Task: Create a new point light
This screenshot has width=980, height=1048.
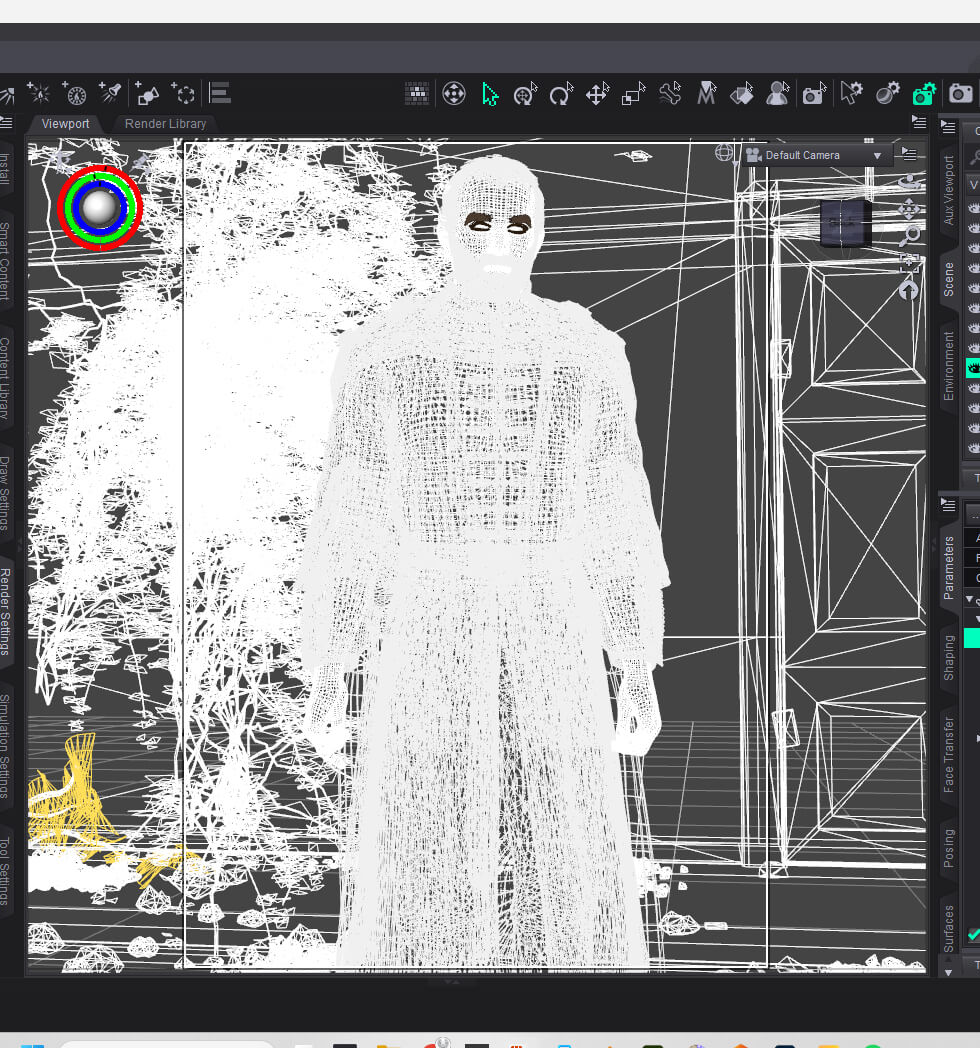Action: (38, 93)
